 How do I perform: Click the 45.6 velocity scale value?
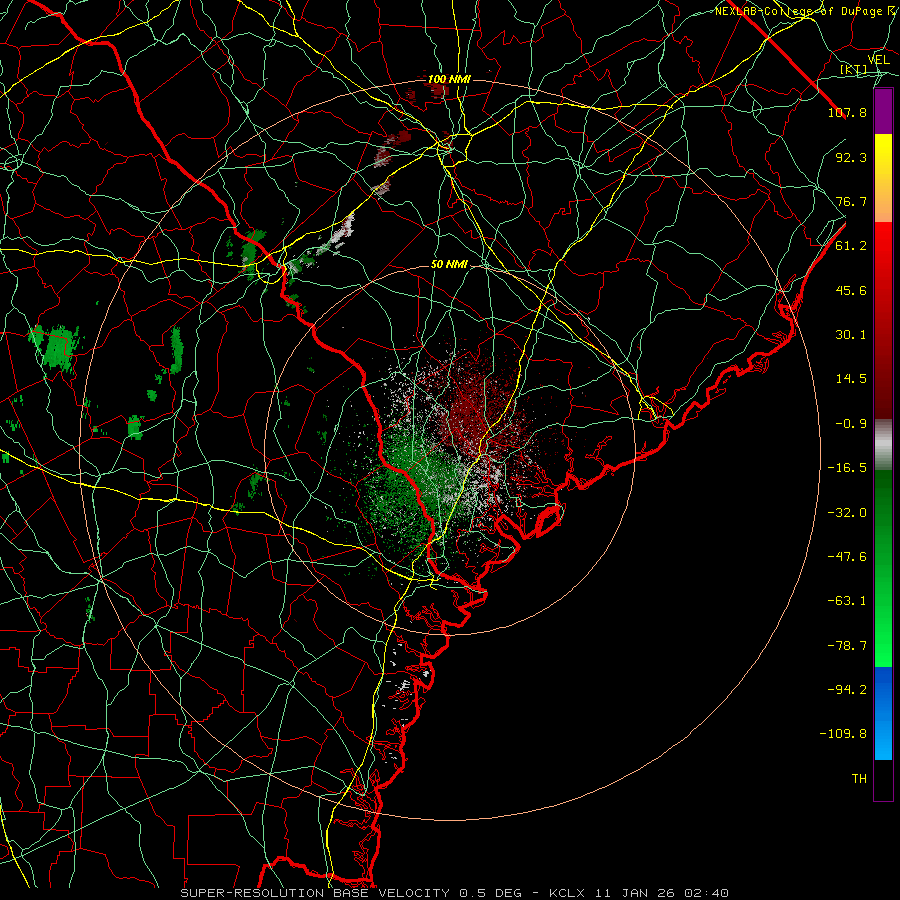(x=851, y=290)
